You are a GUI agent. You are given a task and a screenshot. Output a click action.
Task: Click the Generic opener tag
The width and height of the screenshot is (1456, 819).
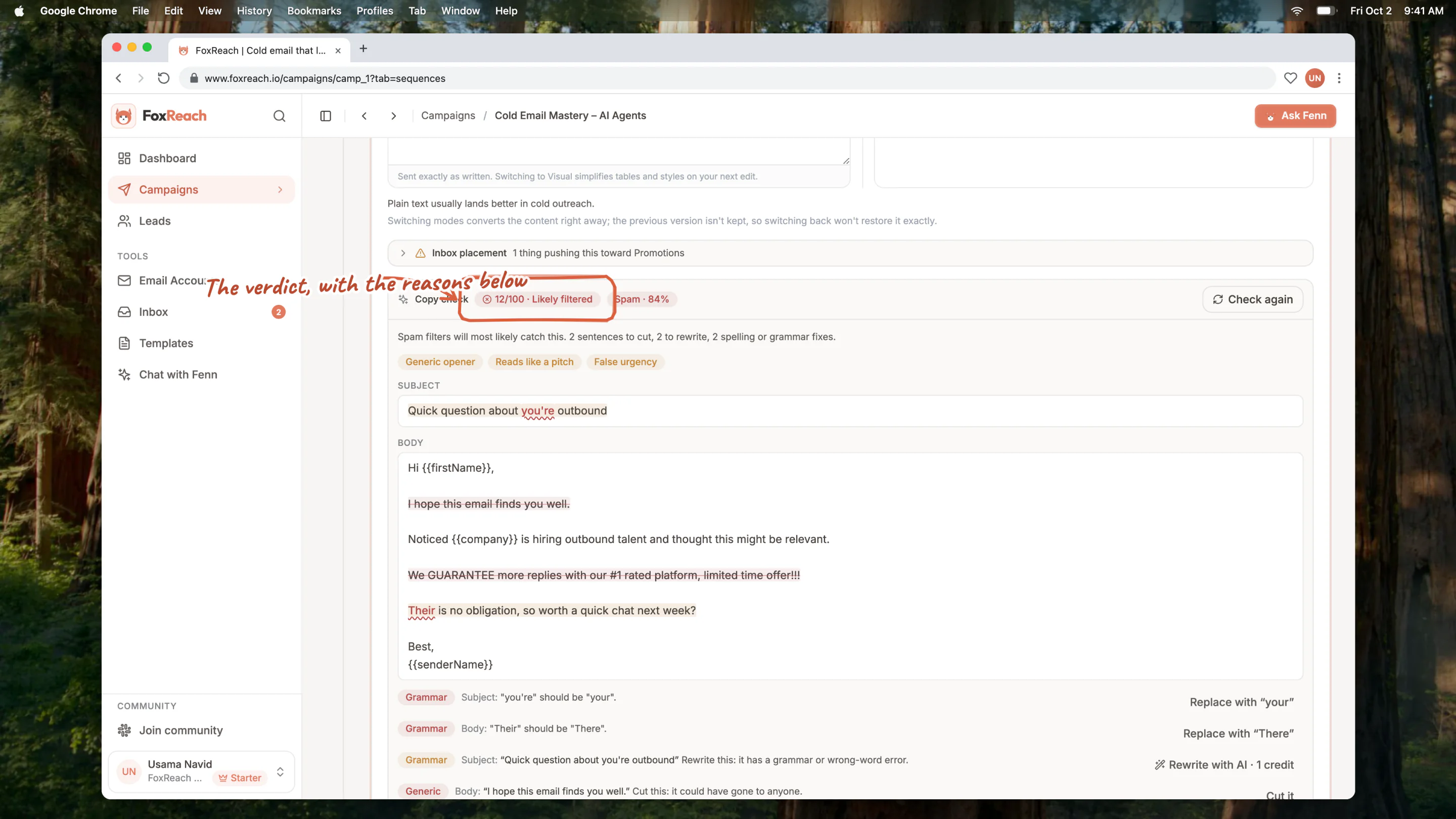click(440, 362)
